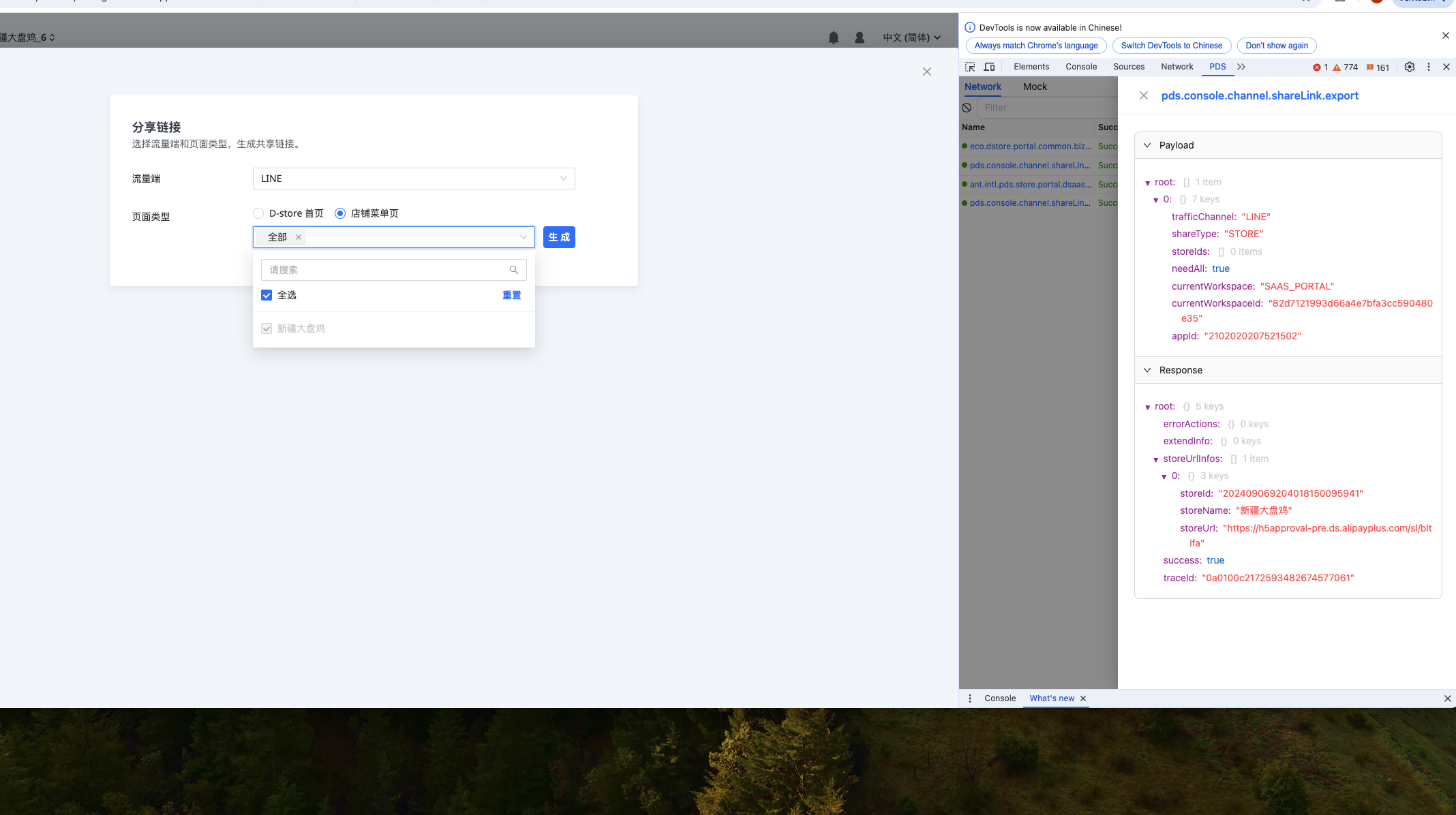Click the 请搜索 search input field
The image size is (1456, 815).
tap(385, 270)
